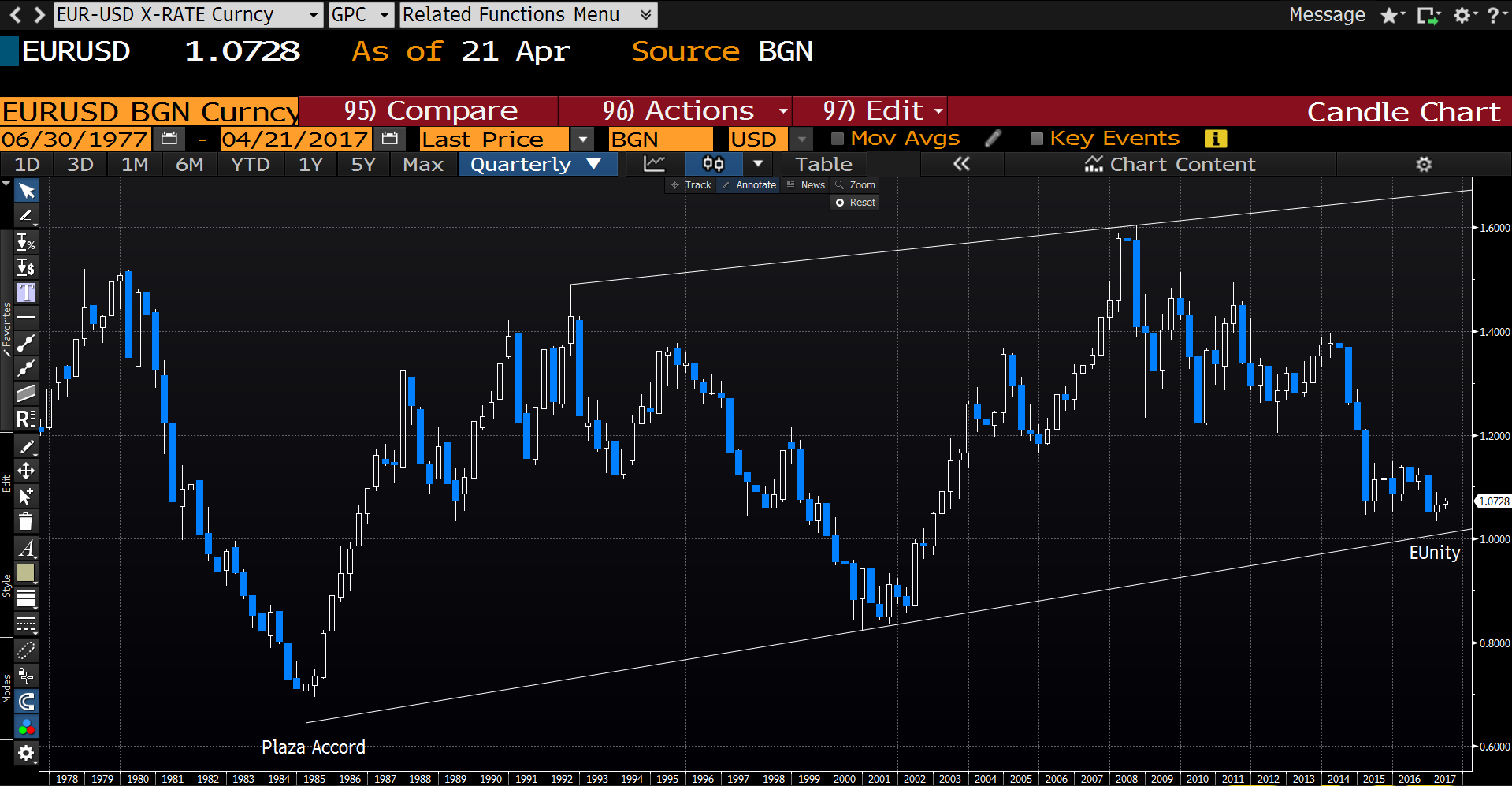Click the favorites star icon
The image size is (1512, 786).
click(x=1392, y=15)
